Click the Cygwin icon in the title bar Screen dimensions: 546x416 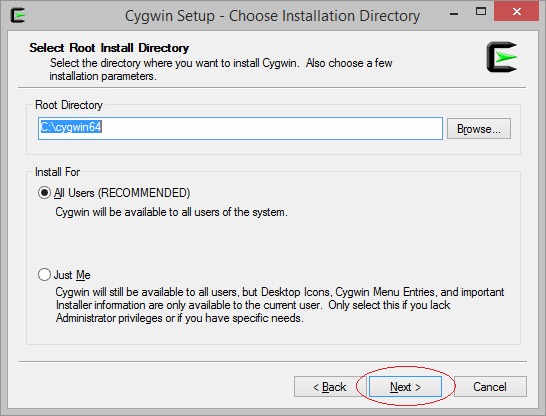pyautogui.click(x=18, y=15)
